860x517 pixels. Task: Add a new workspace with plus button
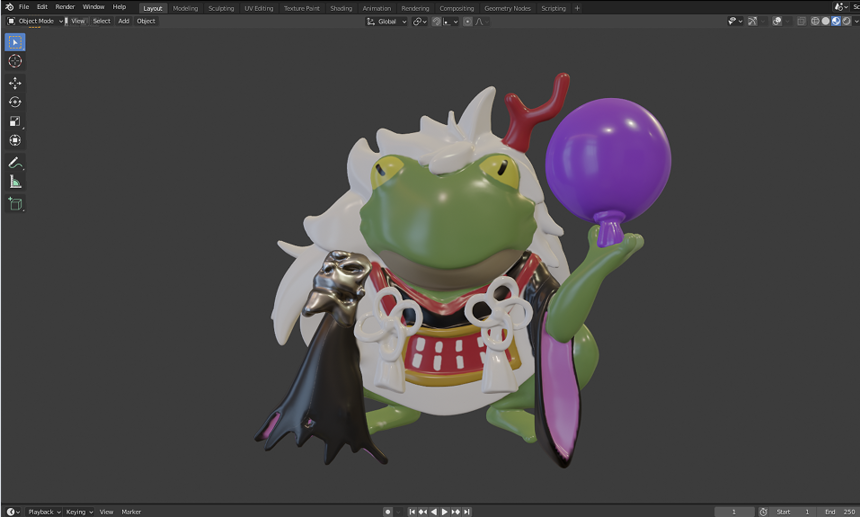(x=577, y=8)
